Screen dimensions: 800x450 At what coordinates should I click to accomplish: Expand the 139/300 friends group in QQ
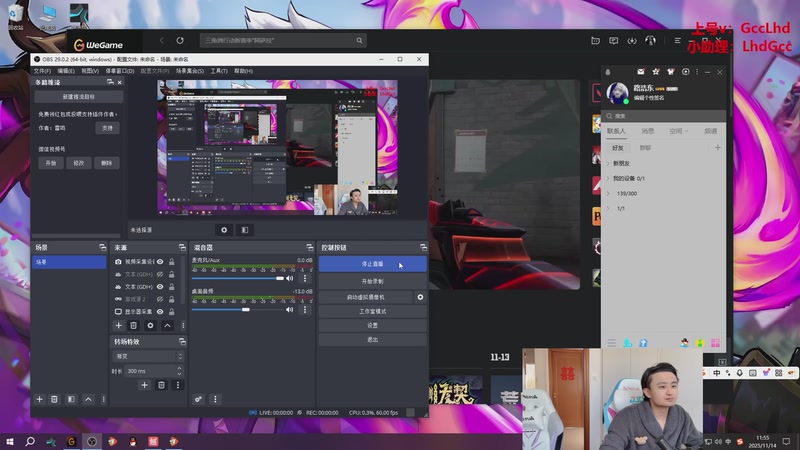click(608, 193)
